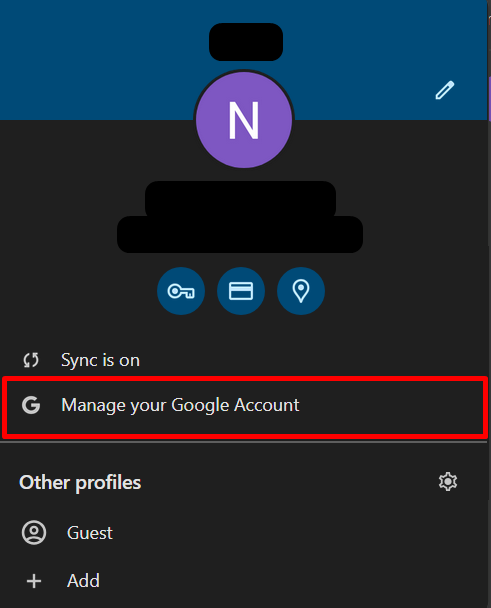Click the redacted email address line
The image size is (491, 608).
click(240, 235)
